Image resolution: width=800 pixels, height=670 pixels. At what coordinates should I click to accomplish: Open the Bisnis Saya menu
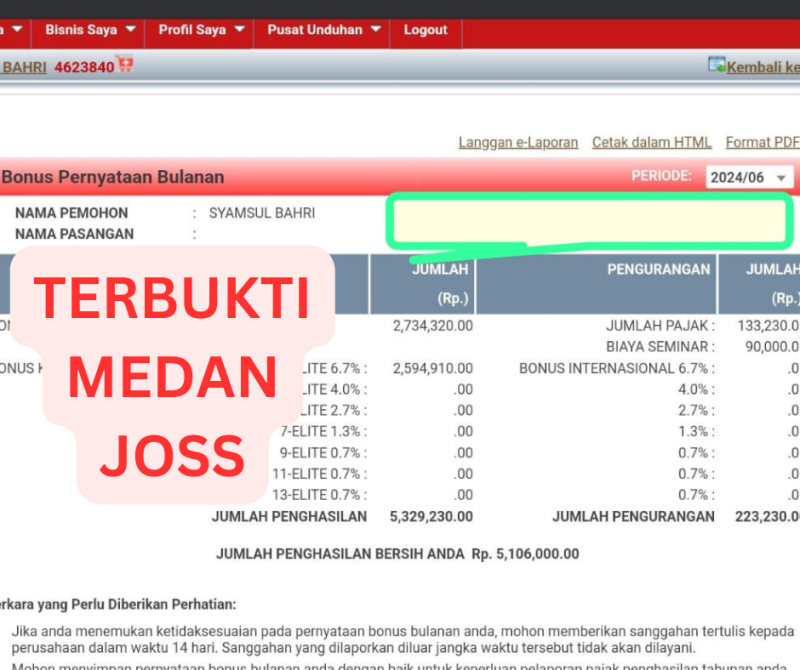pyautogui.click(x=80, y=30)
